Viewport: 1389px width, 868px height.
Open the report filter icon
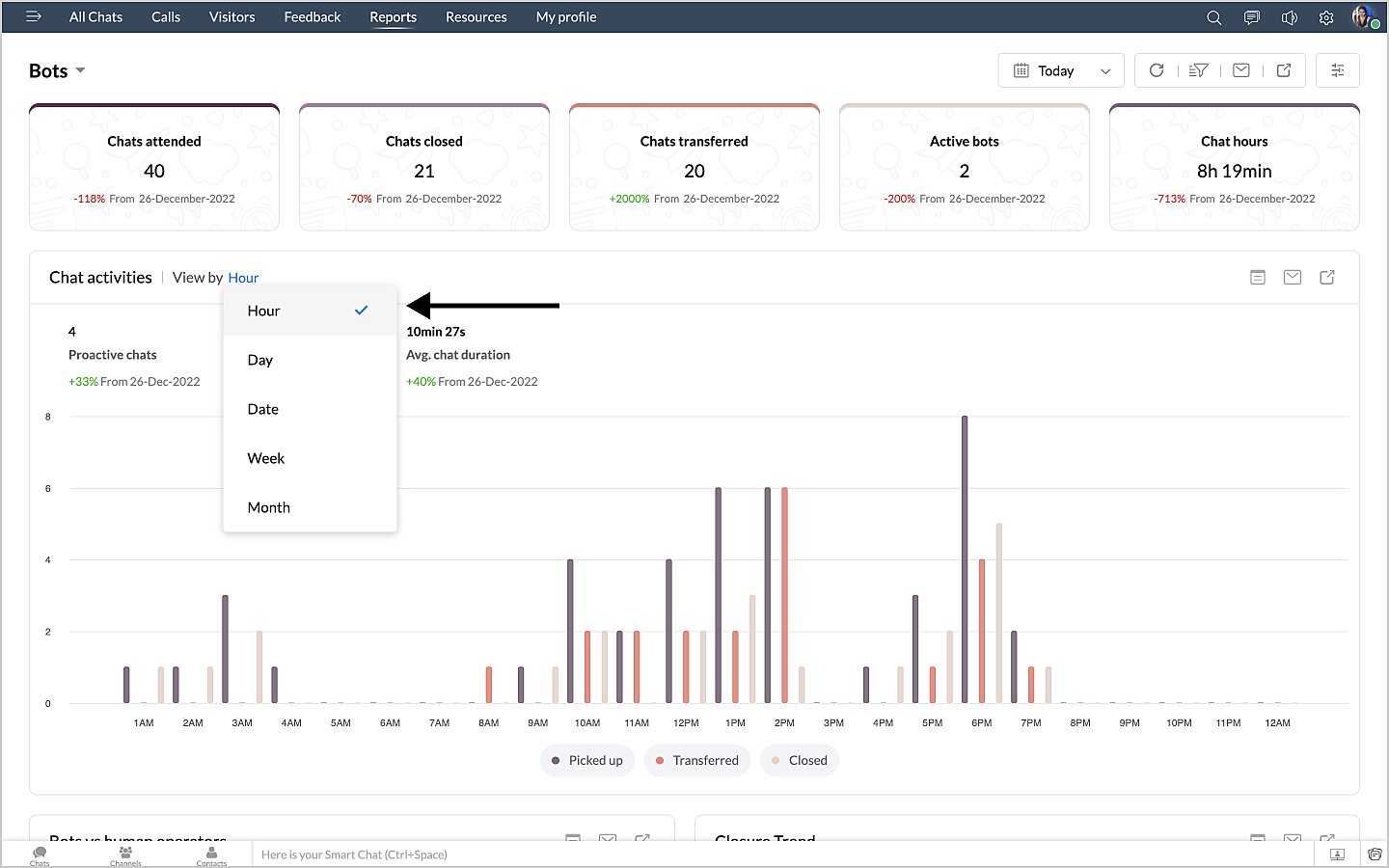tap(1198, 70)
